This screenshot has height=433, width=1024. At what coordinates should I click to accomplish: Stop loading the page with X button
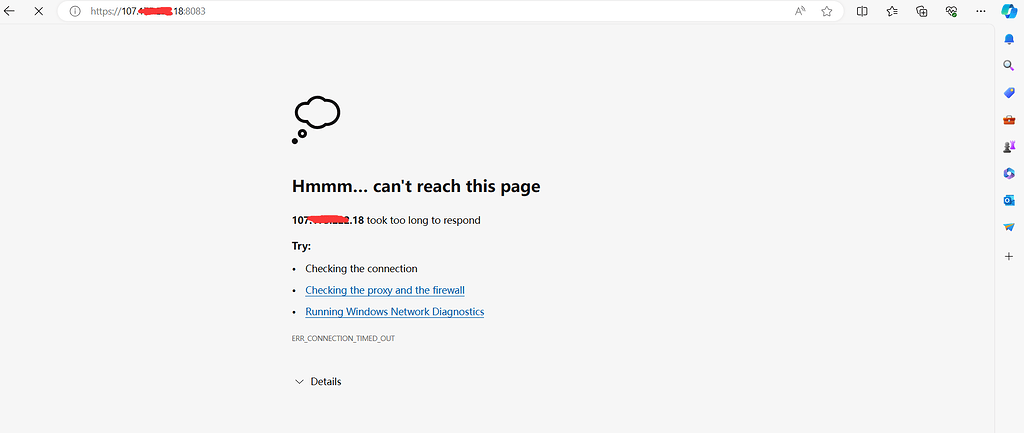(x=37, y=11)
